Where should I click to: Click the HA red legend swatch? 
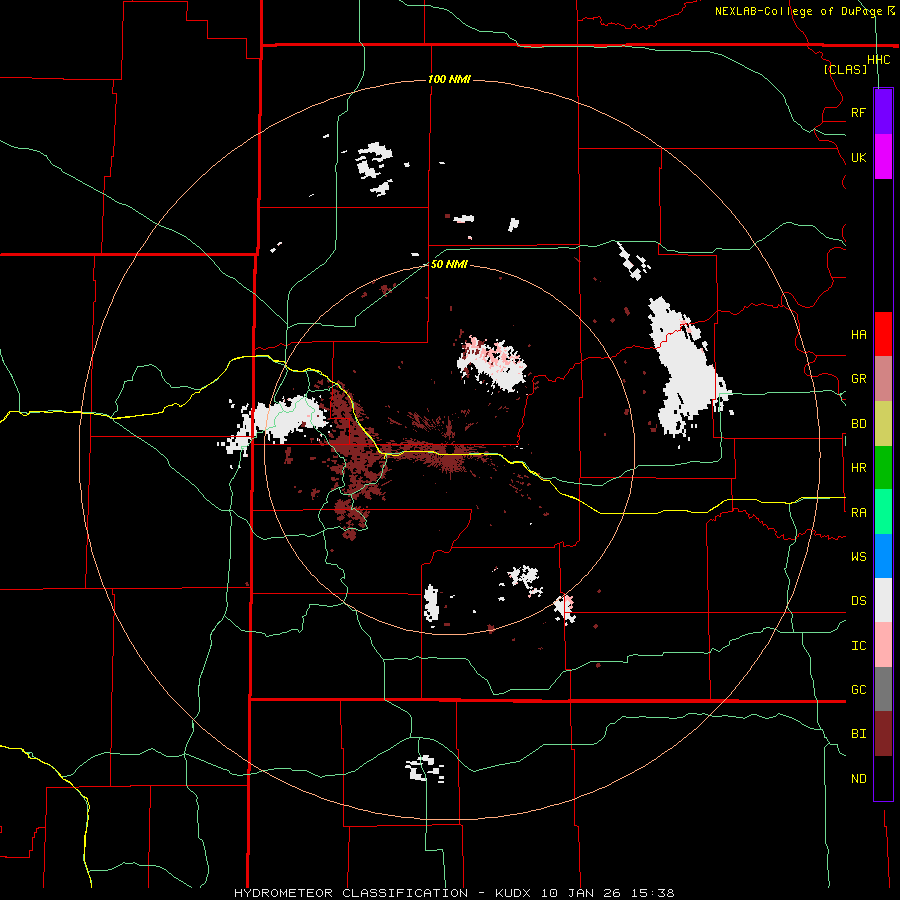tap(883, 334)
